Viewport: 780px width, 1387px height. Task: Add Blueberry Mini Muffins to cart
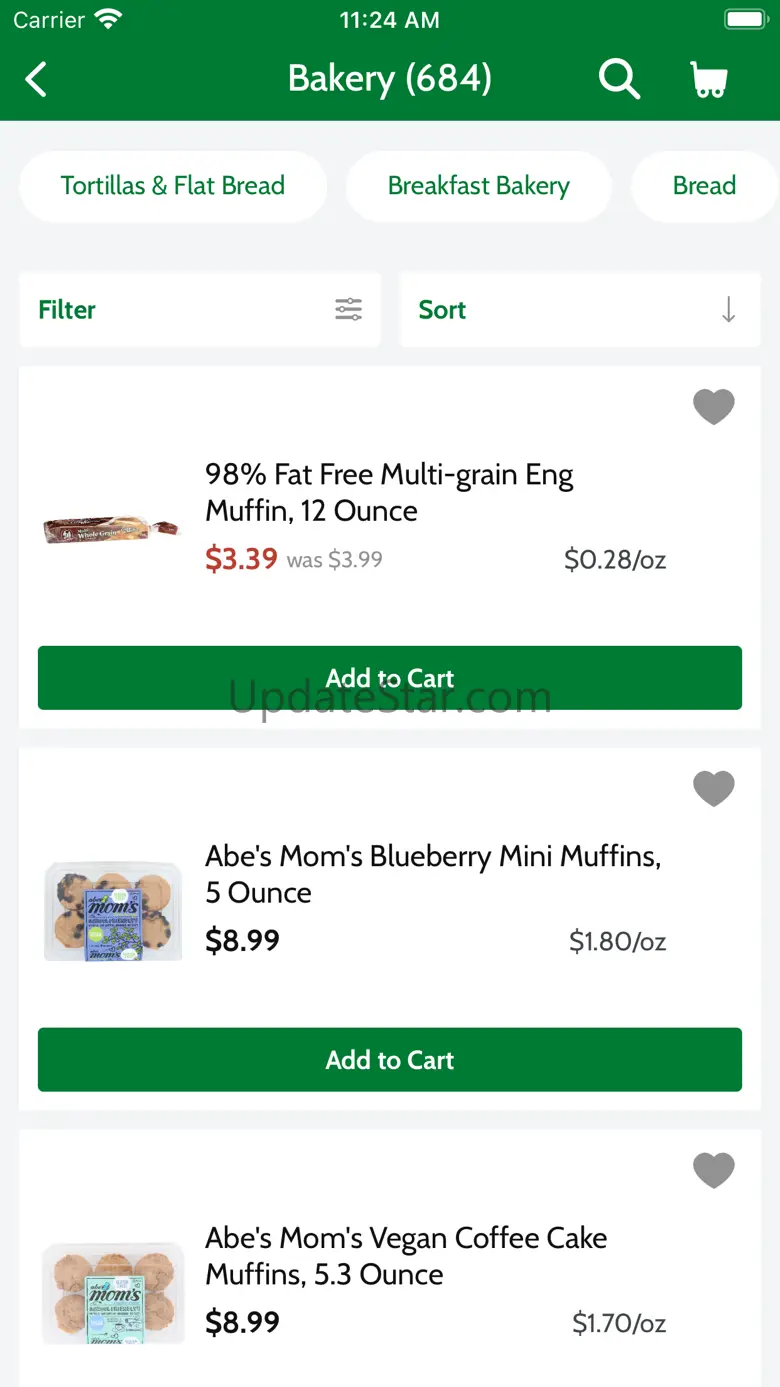(x=390, y=1060)
